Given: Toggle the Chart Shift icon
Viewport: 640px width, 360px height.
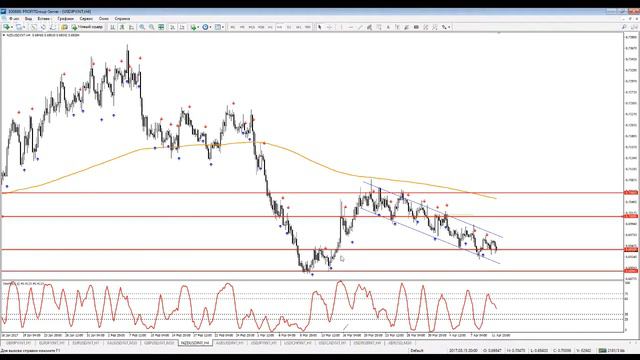Looking at the screenshot, I should pyautogui.click(x=182, y=27).
